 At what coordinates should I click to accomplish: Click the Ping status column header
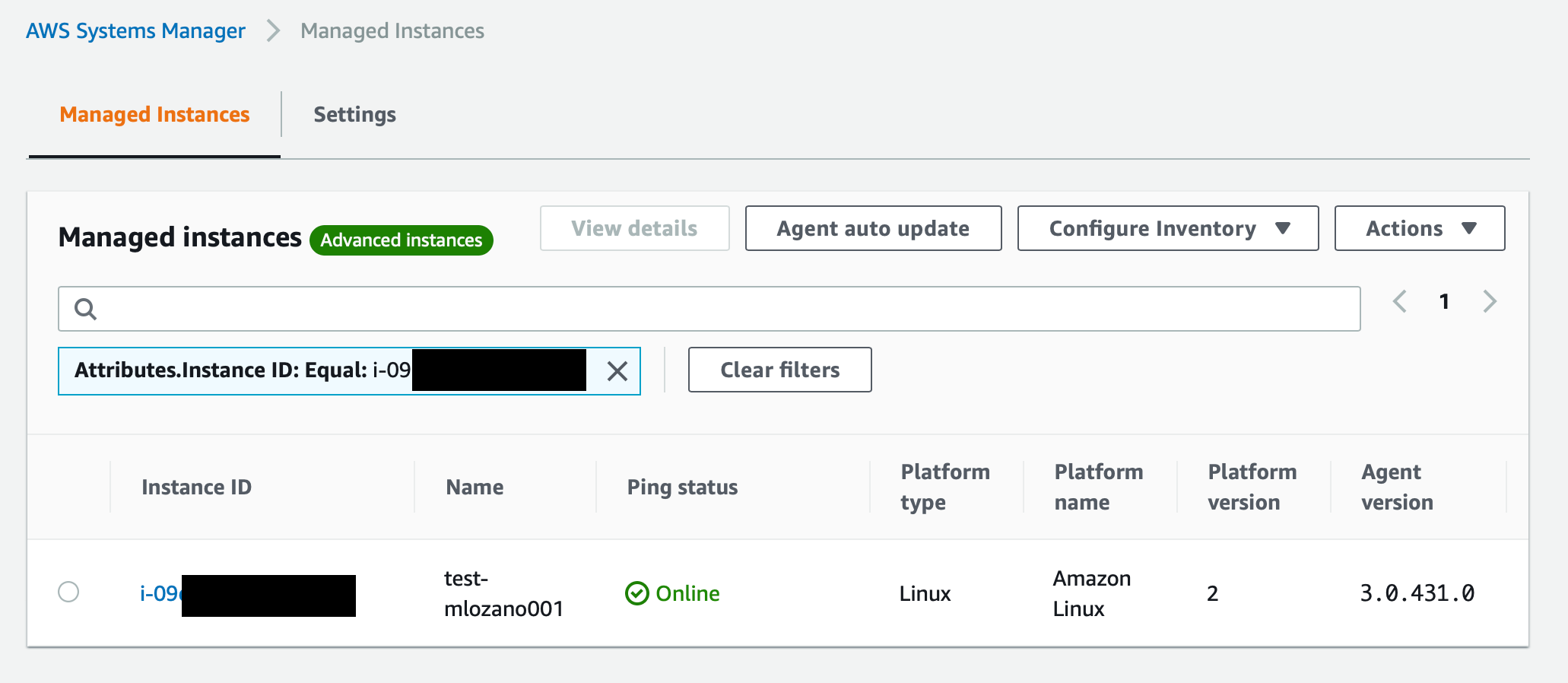coord(682,487)
